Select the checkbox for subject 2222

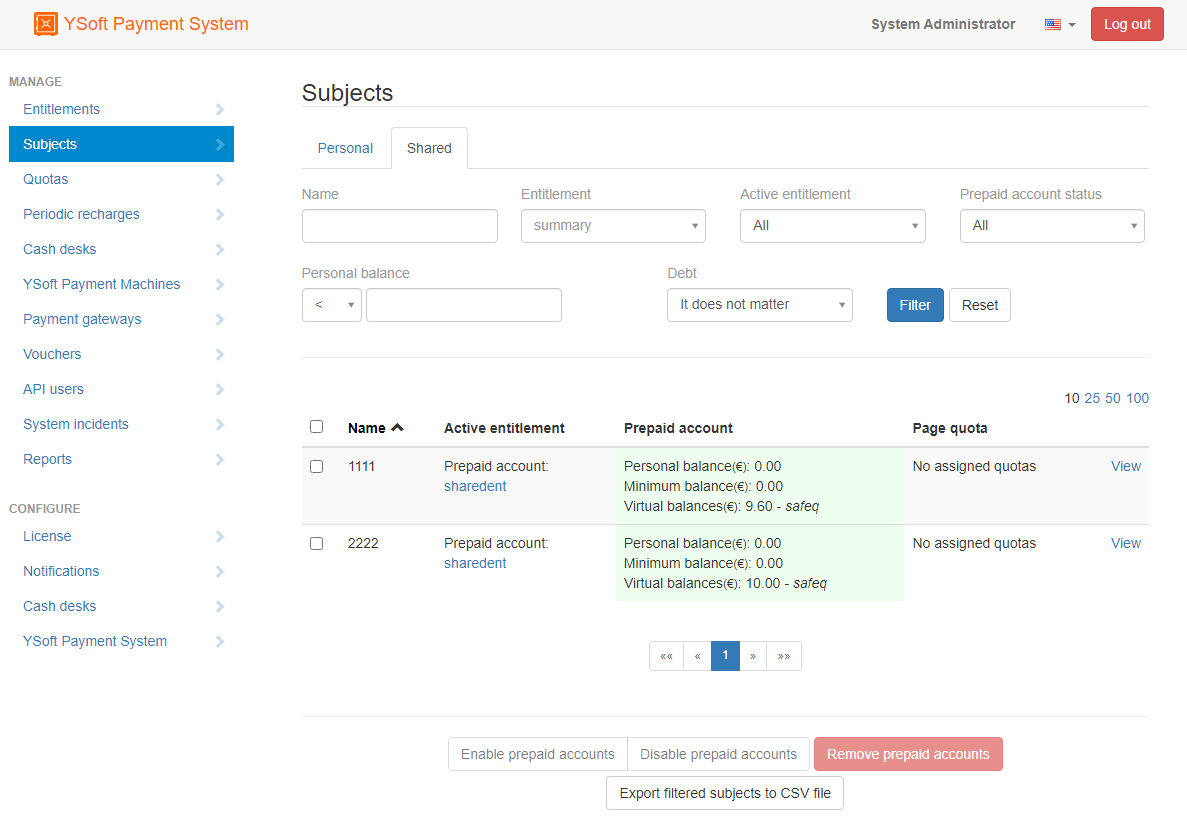(317, 544)
